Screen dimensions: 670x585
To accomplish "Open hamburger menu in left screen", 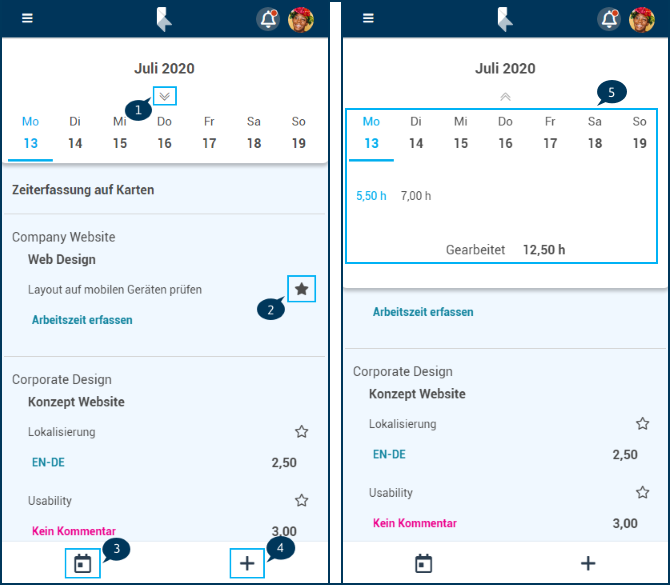I will (27, 18).
